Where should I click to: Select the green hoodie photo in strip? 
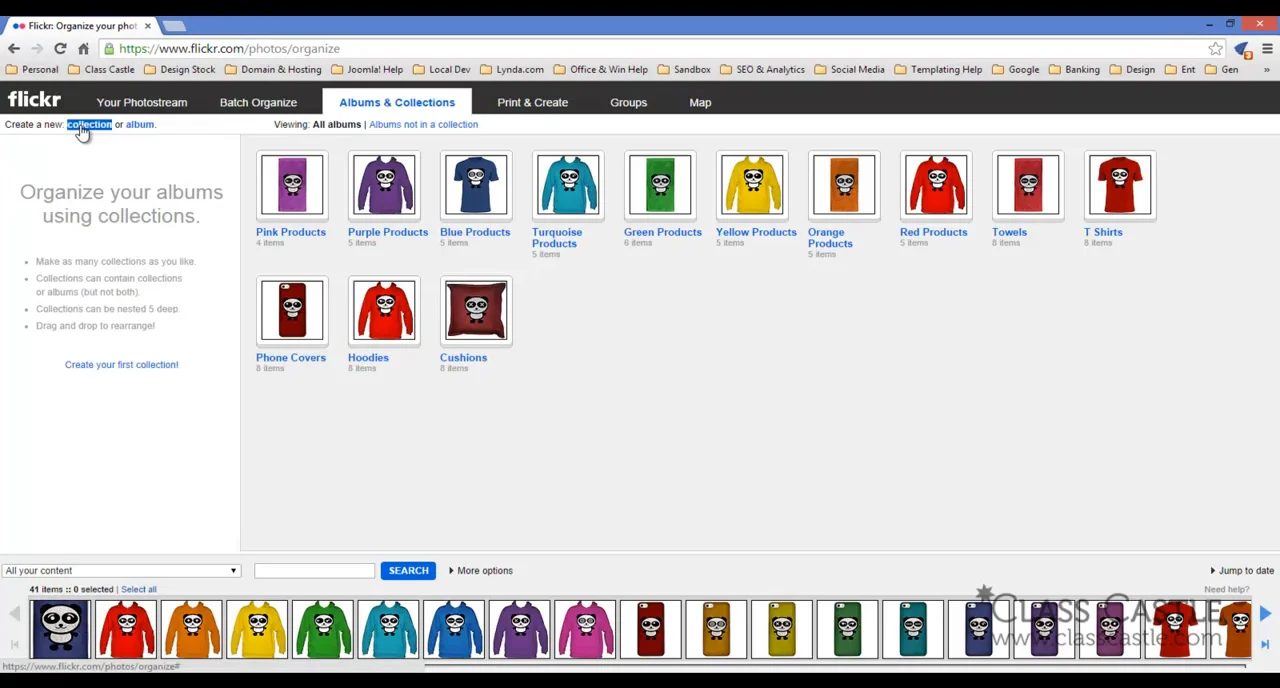click(323, 629)
